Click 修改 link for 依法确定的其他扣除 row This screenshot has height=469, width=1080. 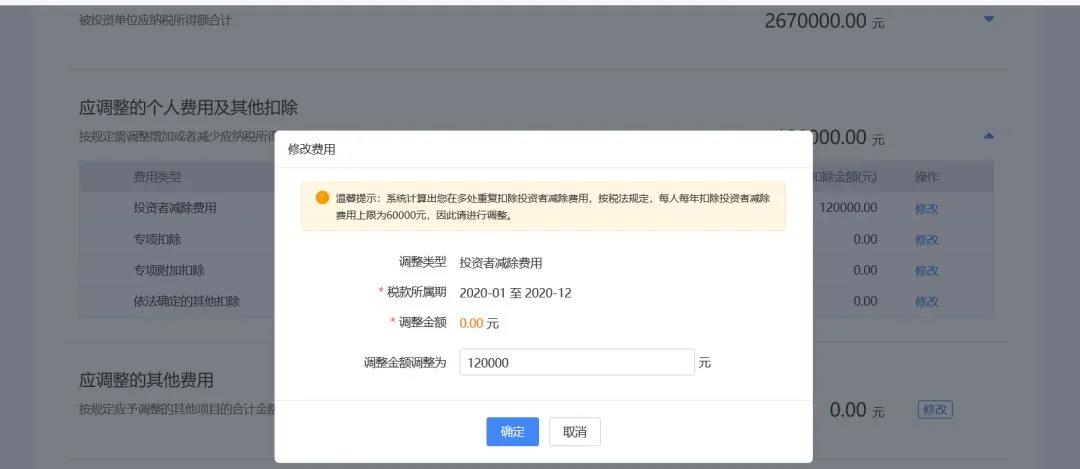pos(926,302)
